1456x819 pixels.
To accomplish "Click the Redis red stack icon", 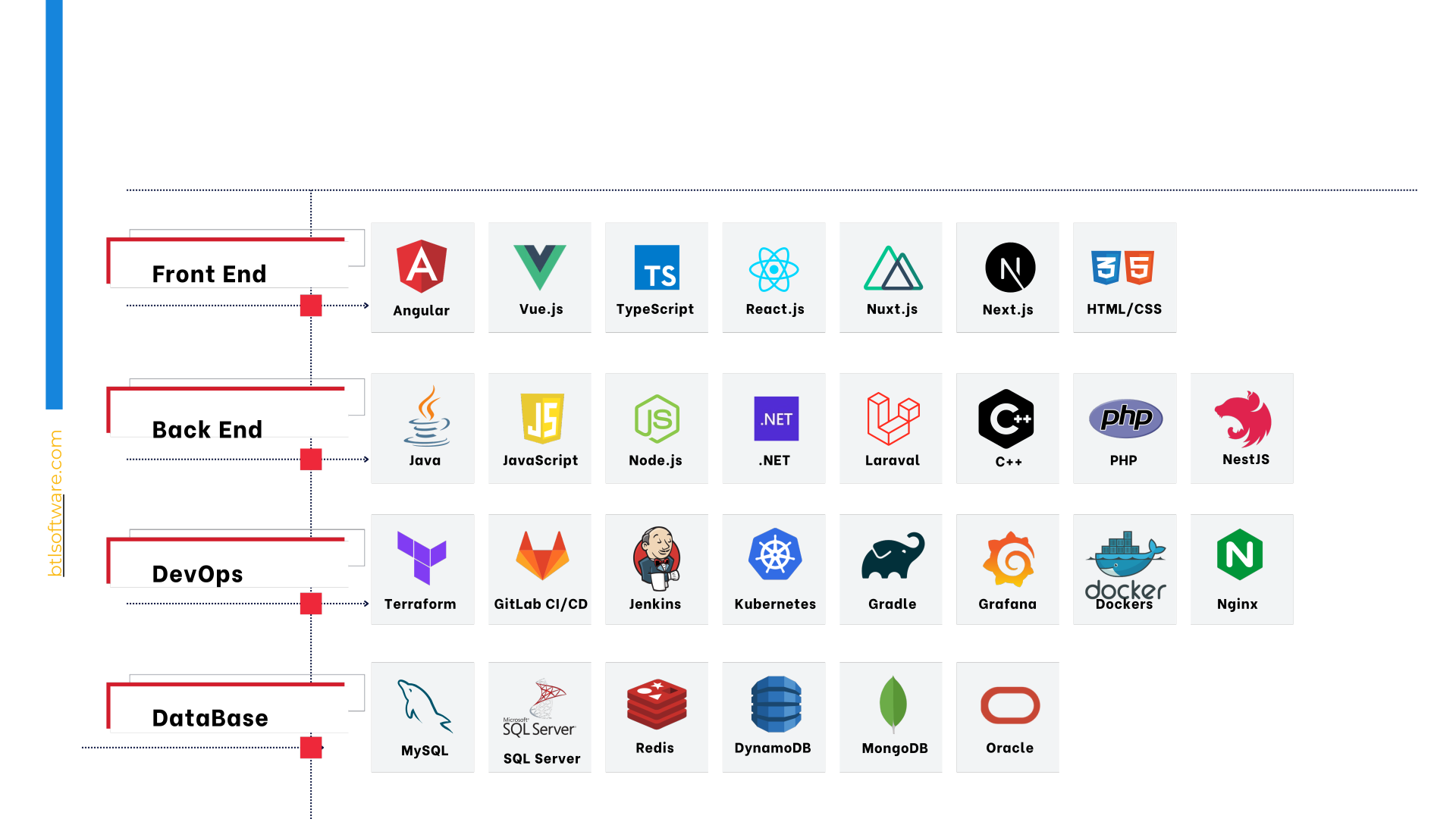I will (657, 704).
